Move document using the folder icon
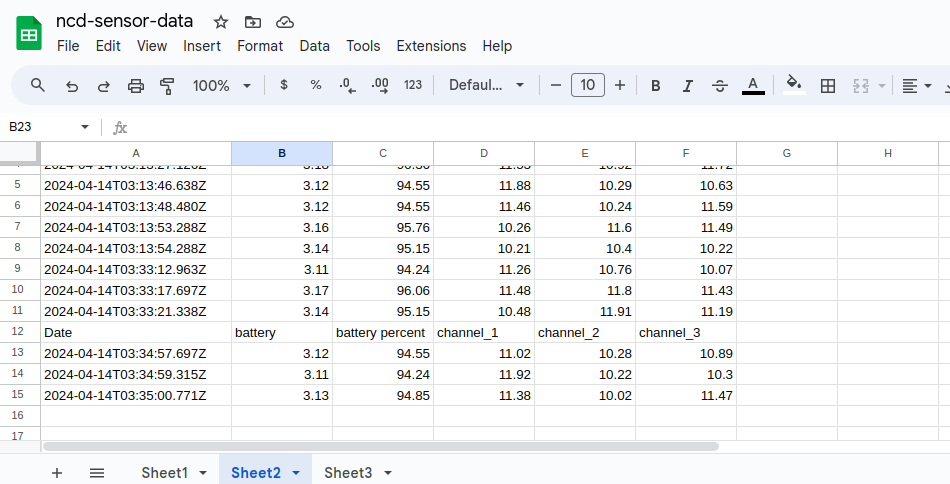This screenshot has width=950, height=484. (x=253, y=22)
